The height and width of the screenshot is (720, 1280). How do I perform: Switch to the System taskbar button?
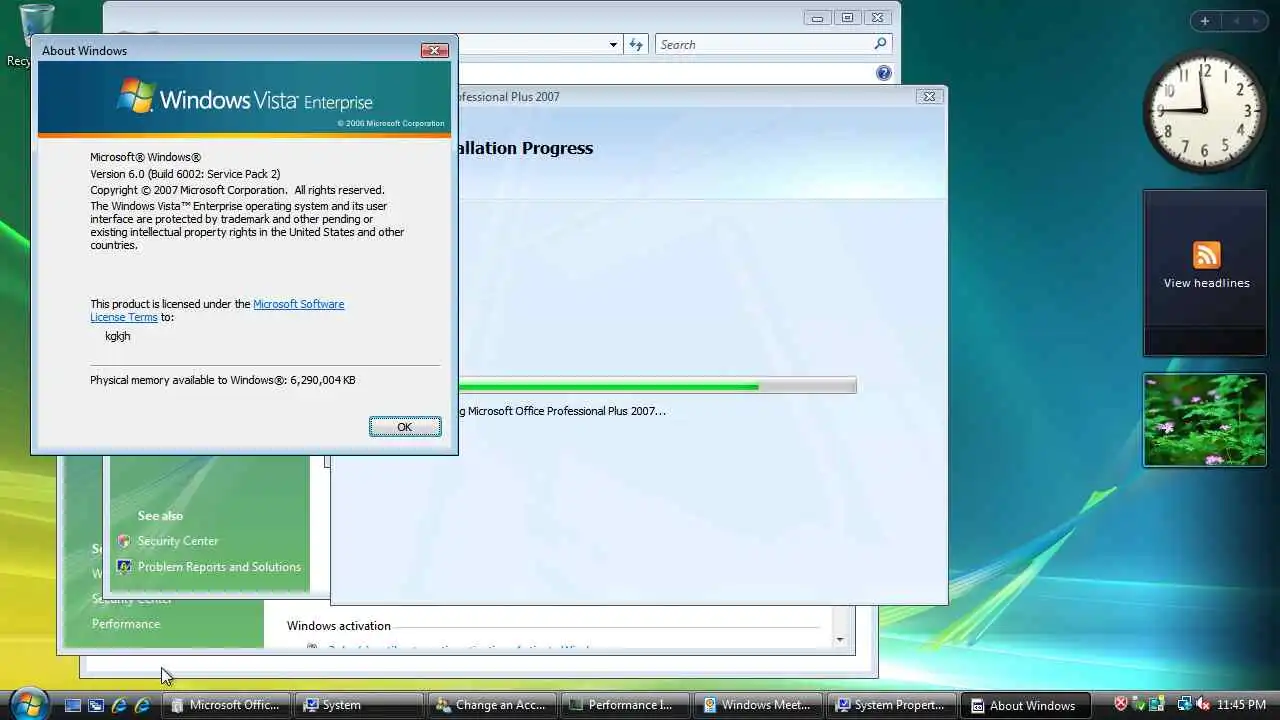360,705
